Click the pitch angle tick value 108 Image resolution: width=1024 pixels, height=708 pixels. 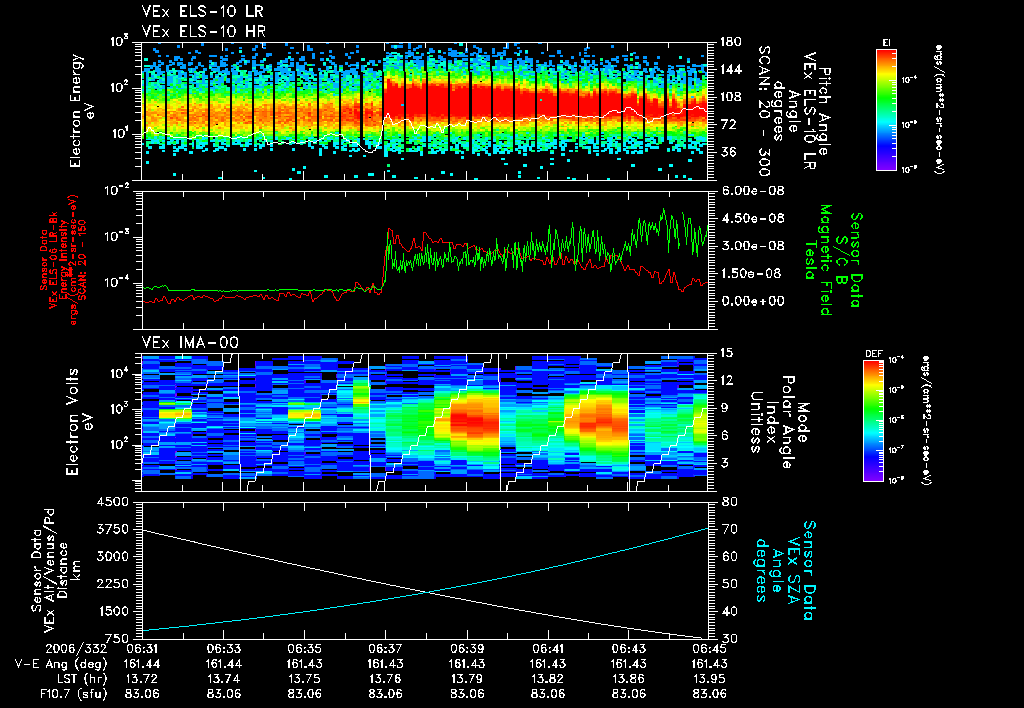tap(731, 97)
